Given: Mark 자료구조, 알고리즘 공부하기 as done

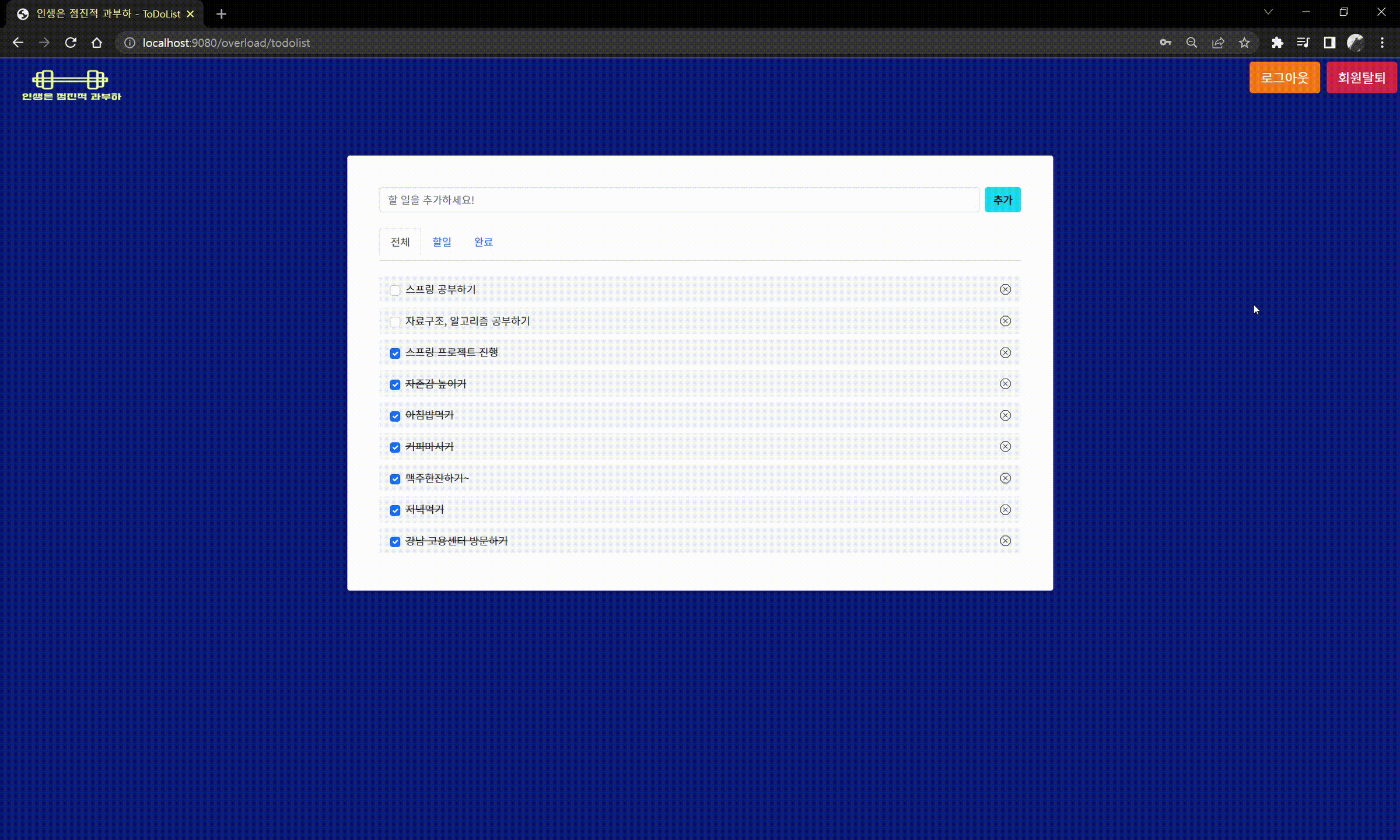Looking at the screenshot, I should tap(395, 322).
